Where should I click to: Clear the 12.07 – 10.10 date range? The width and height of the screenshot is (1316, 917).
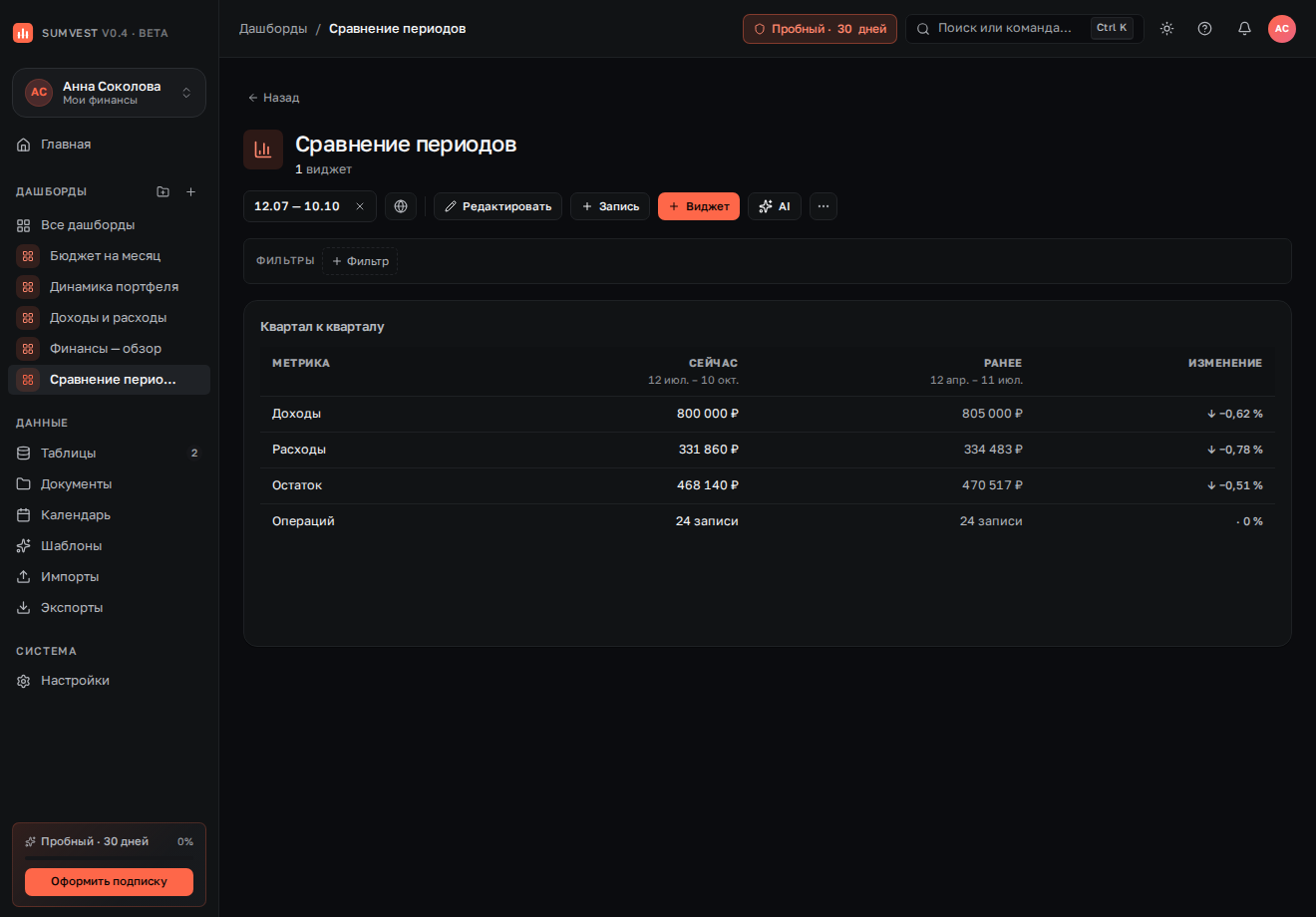pyautogui.click(x=360, y=206)
